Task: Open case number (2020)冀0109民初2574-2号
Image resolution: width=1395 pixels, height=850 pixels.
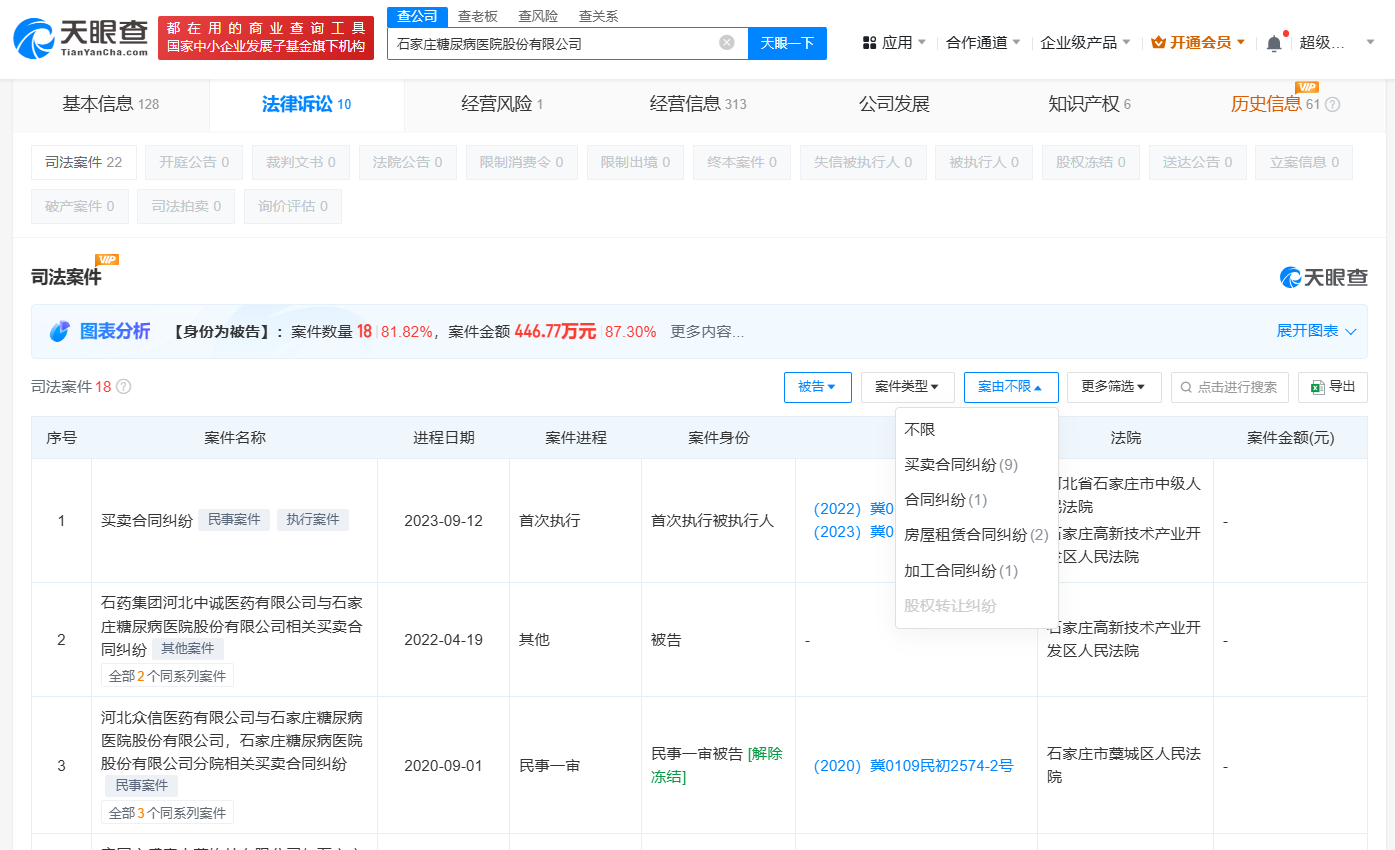Action: pyautogui.click(x=914, y=766)
